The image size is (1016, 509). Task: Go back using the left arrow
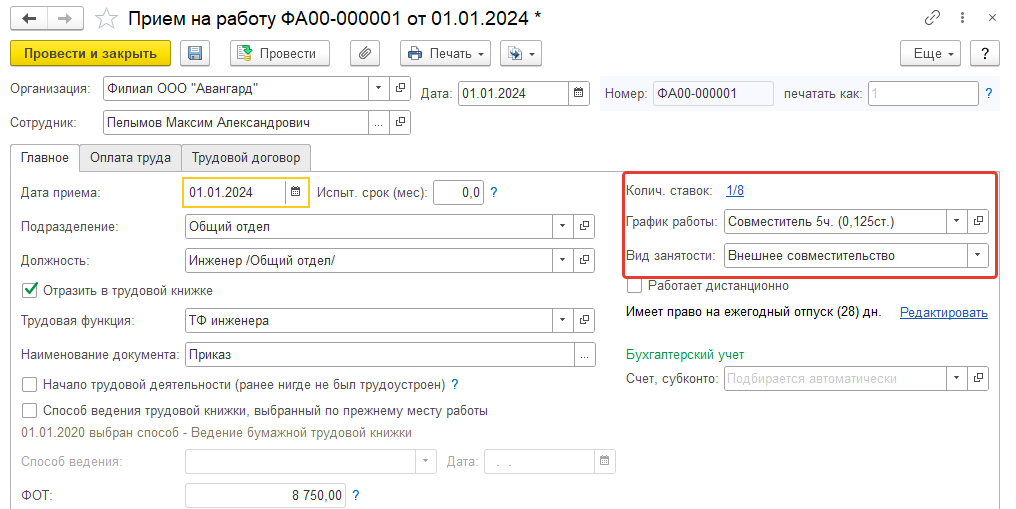click(29, 19)
